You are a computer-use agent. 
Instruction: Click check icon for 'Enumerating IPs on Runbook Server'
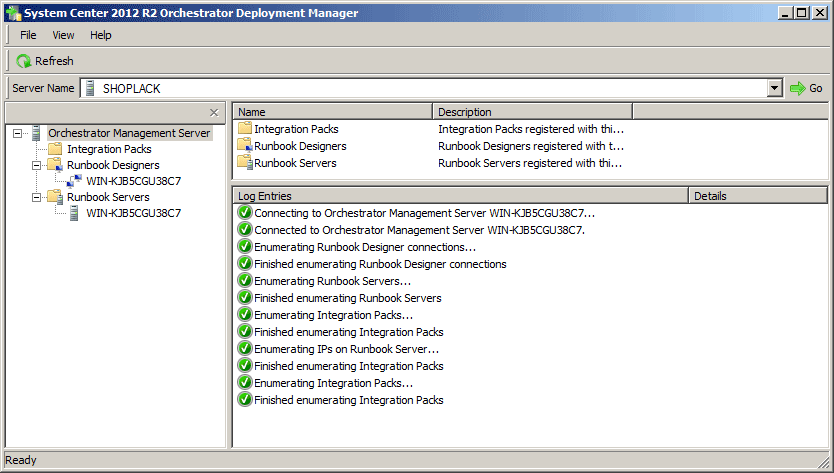pos(245,349)
